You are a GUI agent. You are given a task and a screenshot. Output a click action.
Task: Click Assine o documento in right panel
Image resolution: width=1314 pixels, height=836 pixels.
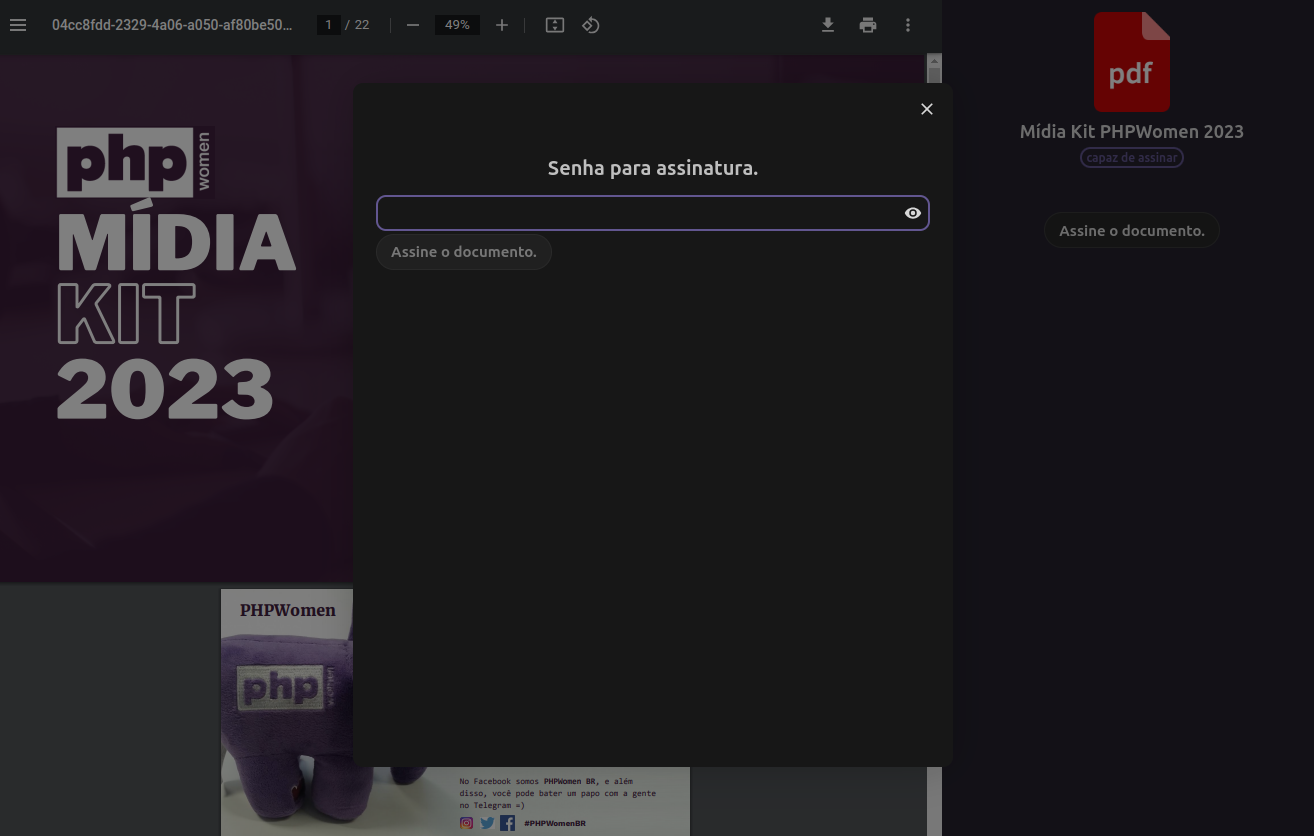coord(1132,230)
